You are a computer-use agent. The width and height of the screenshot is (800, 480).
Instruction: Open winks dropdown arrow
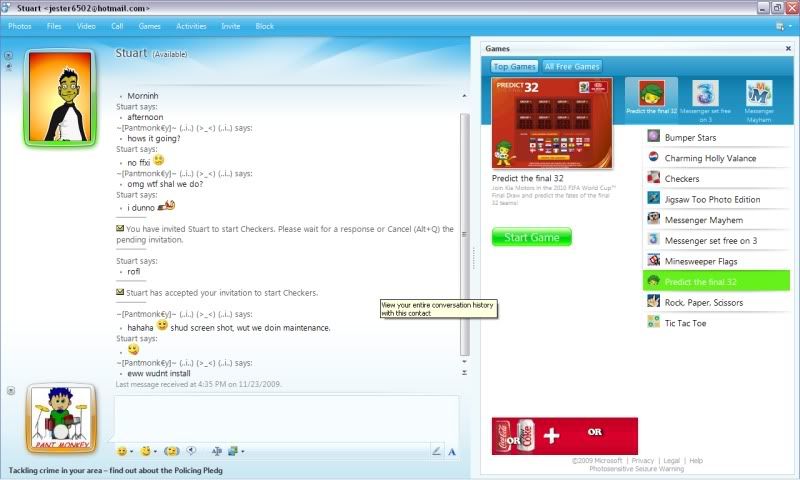coord(155,451)
